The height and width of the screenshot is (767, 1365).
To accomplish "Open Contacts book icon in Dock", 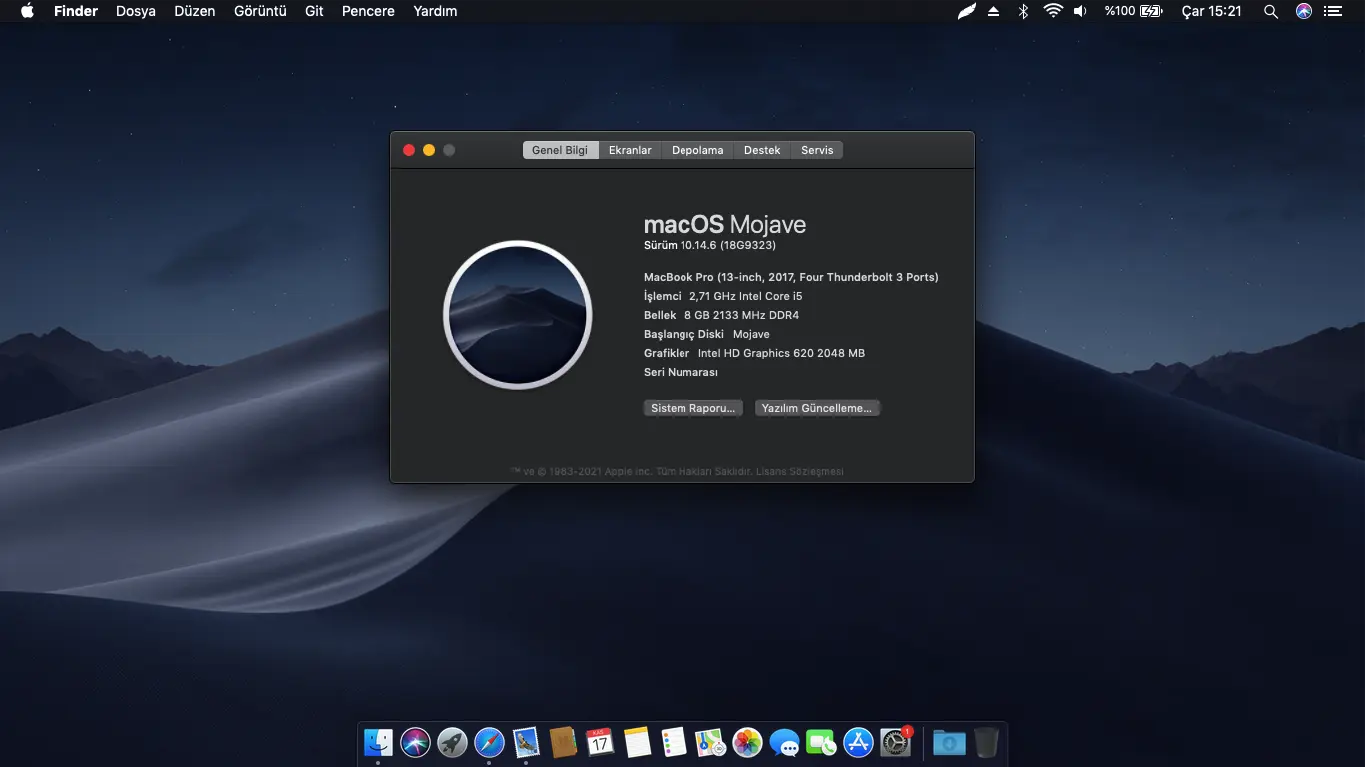I will (563, 742).
